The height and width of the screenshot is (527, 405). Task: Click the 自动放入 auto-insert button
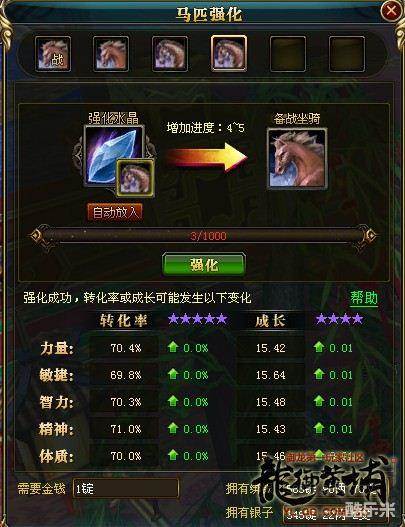pos(115,212)
